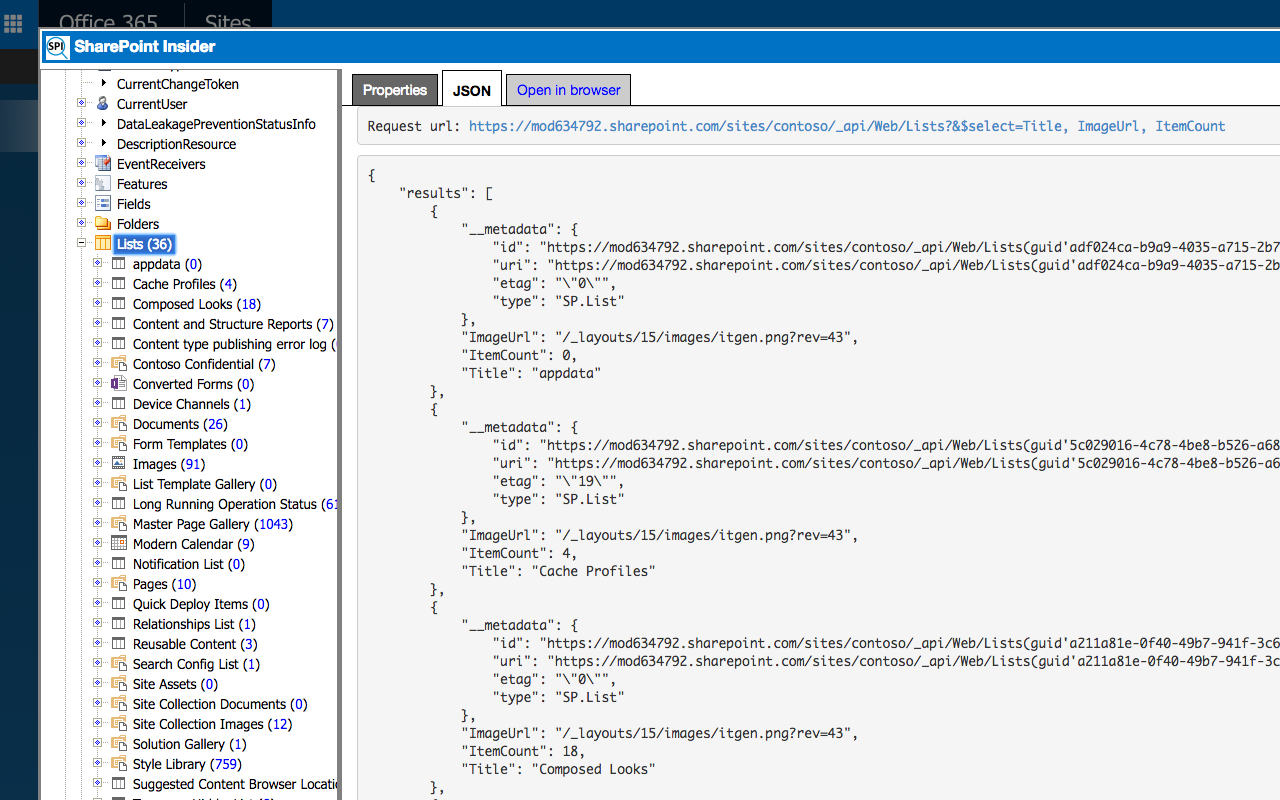Select Quick Deploy Items (0)

pos(201,604)
